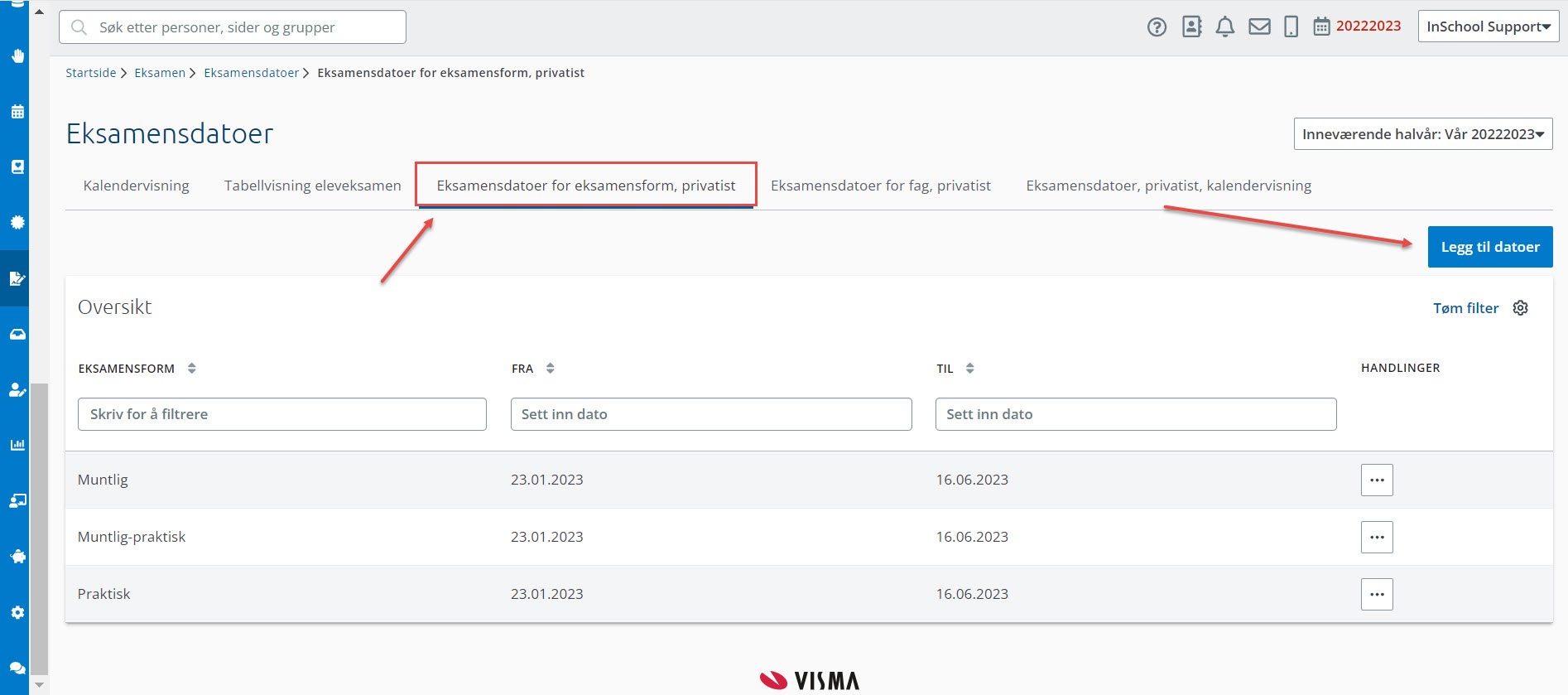This screenshot has height=695, width=1568.
Task: Click the school year calendar icon
Action: click(1321, 27)
